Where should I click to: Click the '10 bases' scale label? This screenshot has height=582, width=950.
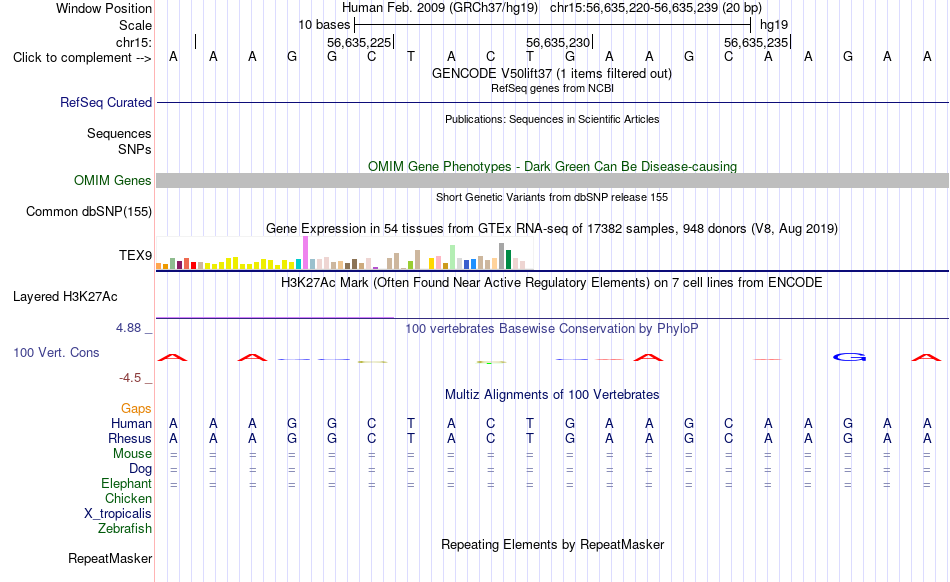[x=324, y=25]
